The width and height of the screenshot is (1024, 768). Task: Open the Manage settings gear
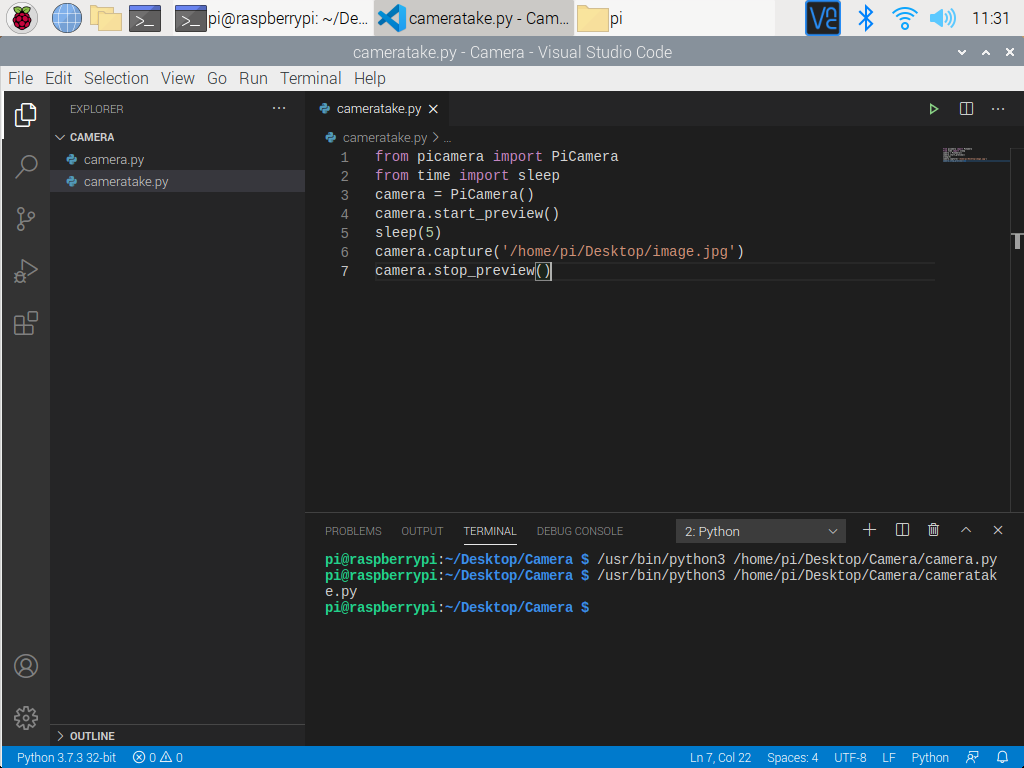(26, 717)
